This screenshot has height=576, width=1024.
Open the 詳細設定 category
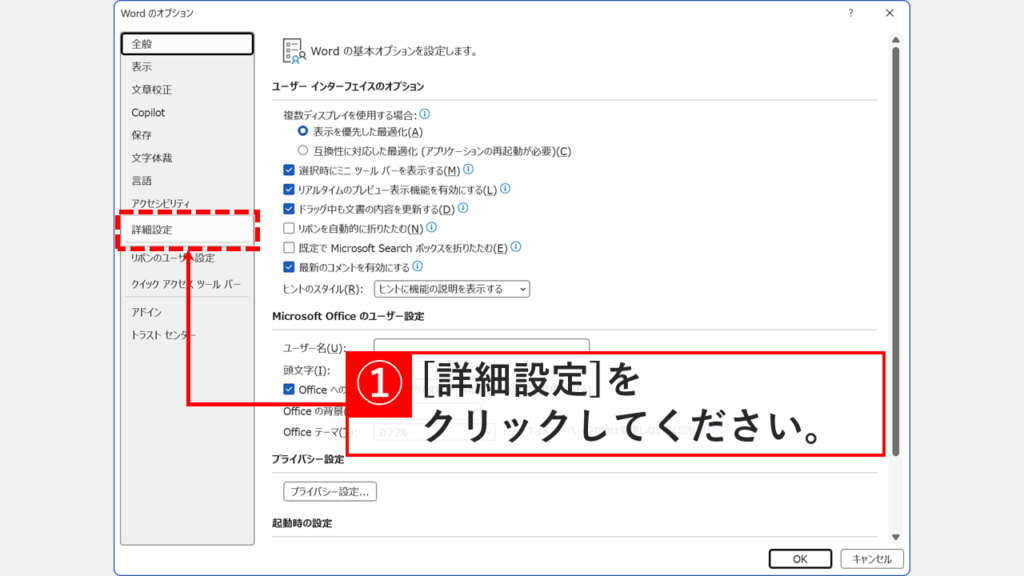point(187,230)
